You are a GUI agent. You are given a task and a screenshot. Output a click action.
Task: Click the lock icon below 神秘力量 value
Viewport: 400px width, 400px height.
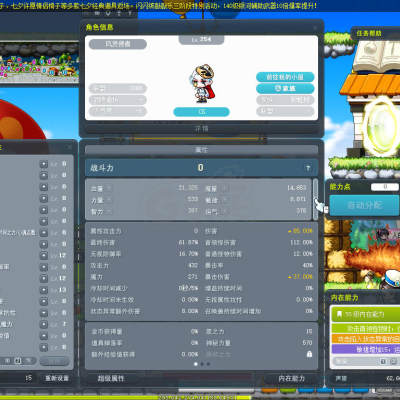point(309,354)
